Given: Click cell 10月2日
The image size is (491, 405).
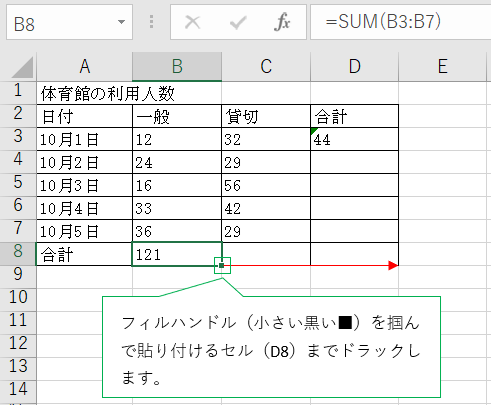Looking at the screenshot, I should pyautogui.click(x=84, y=162).
